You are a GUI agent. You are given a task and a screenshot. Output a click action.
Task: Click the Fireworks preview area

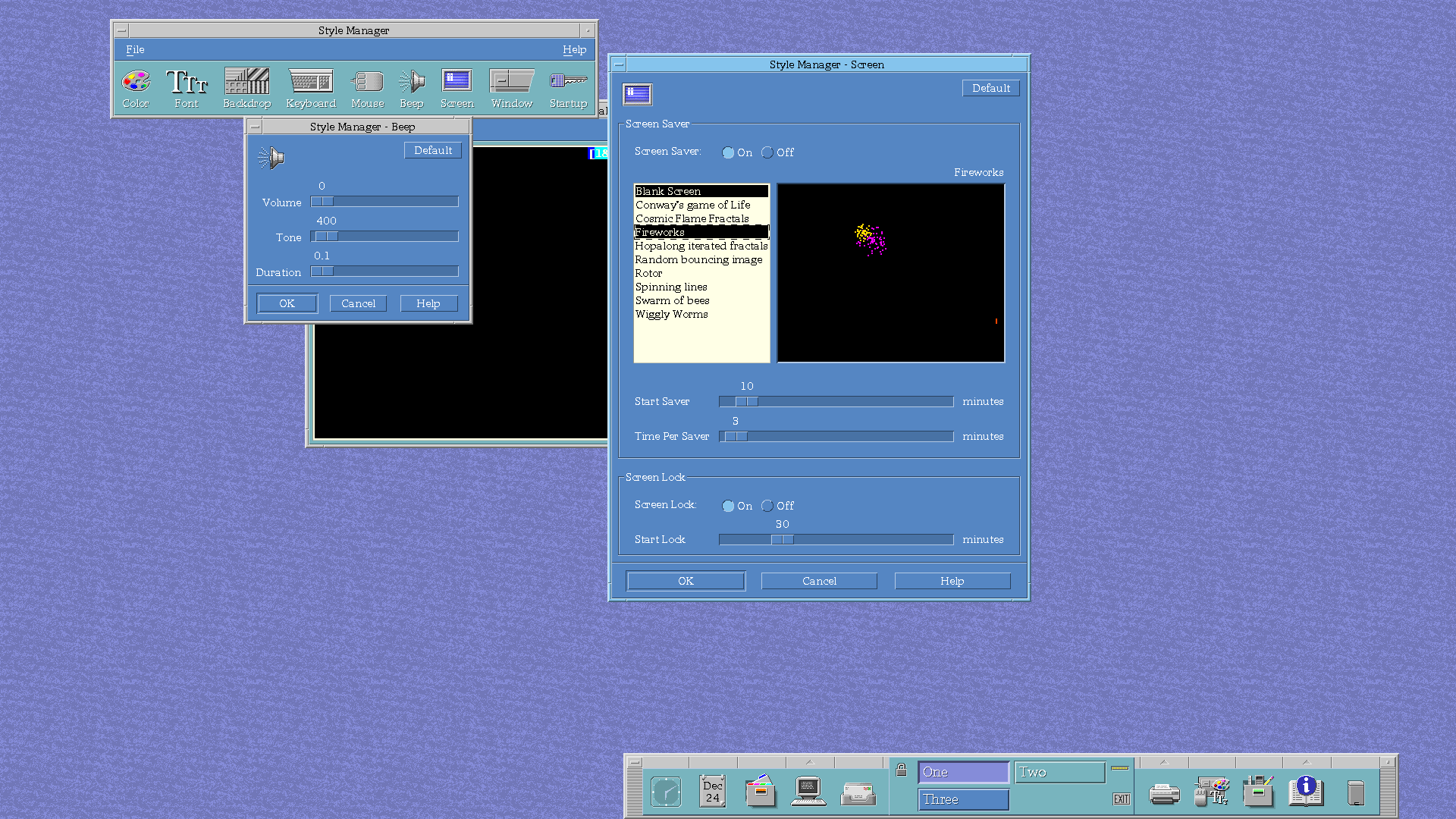[x=891, y=273]
